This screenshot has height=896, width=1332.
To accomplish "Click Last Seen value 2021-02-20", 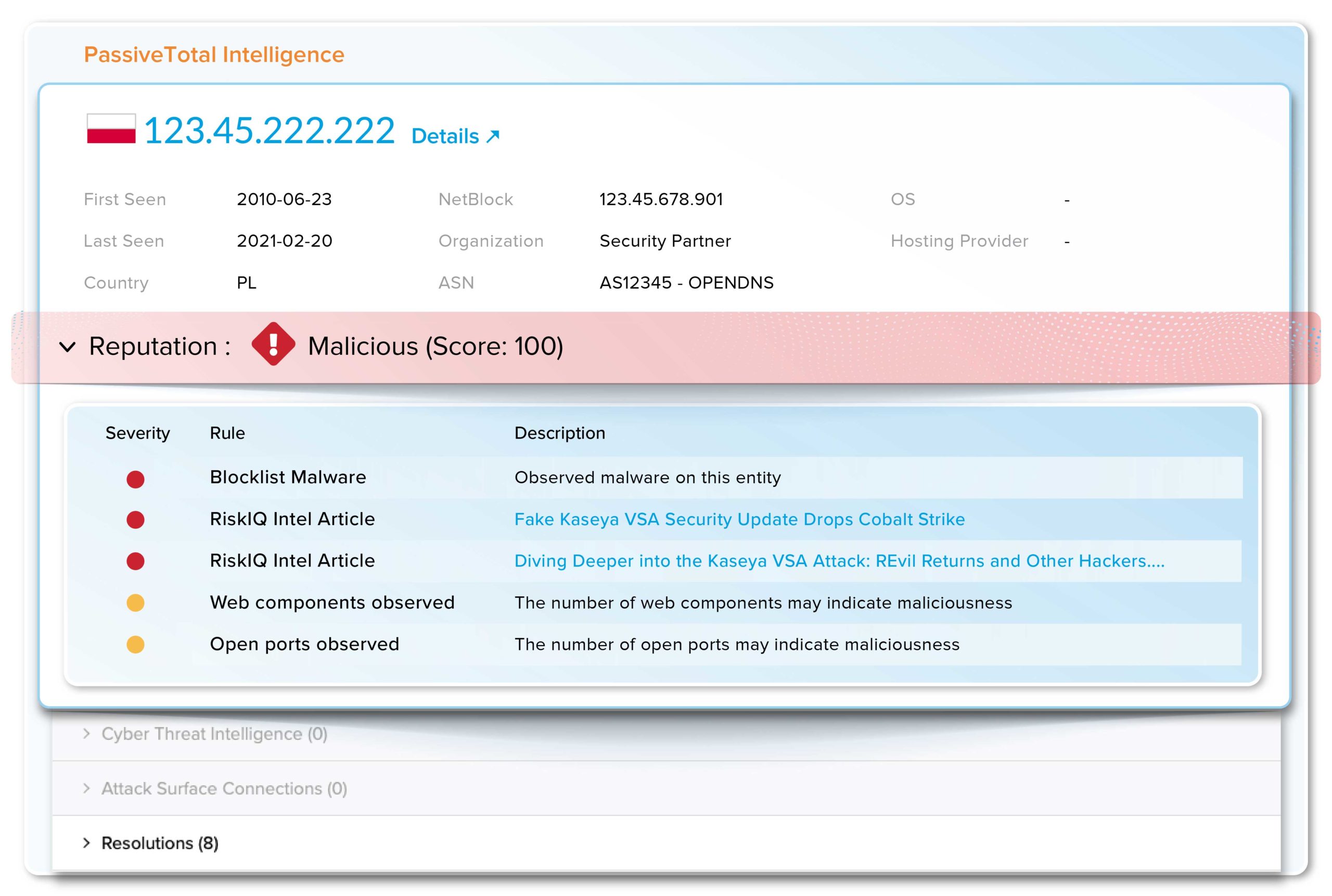I will 285,241.
